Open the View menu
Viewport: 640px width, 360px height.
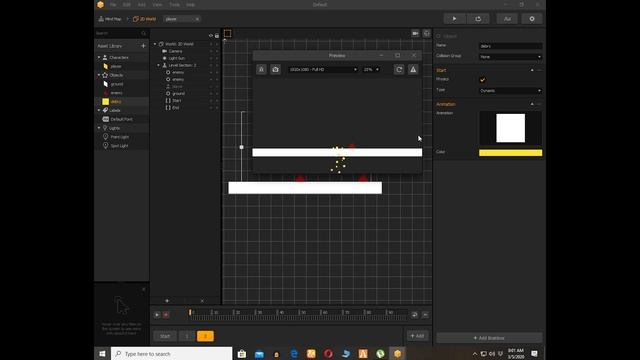(157, 4)
